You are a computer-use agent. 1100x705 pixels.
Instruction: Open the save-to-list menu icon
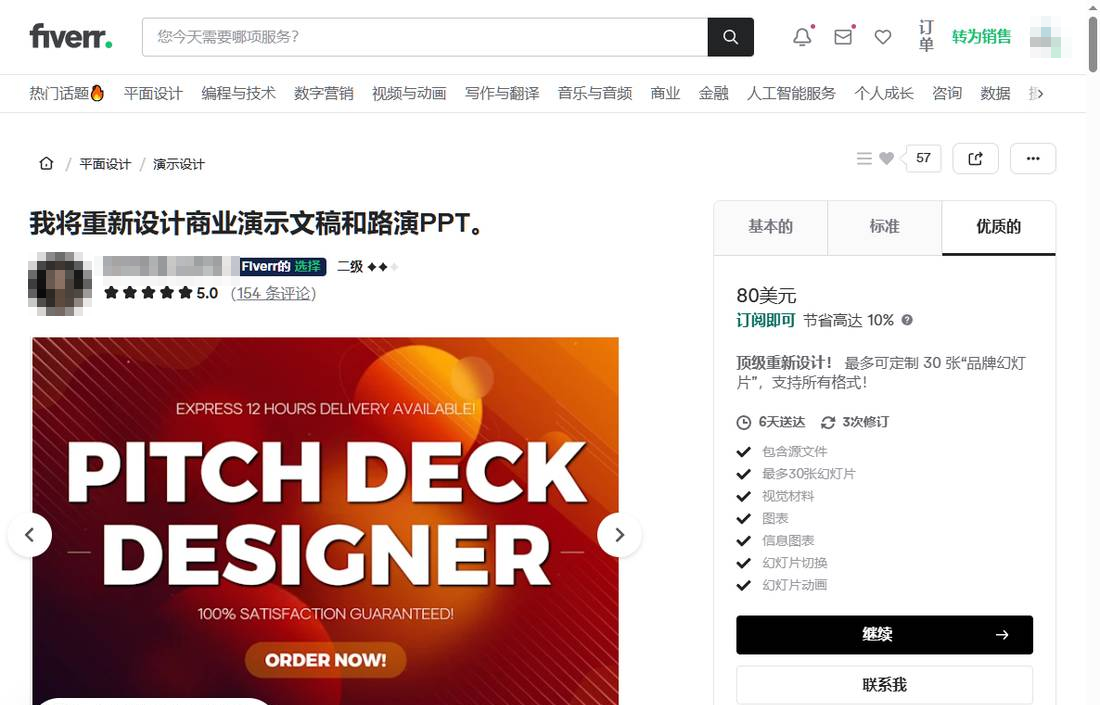(x=864, y=159)
